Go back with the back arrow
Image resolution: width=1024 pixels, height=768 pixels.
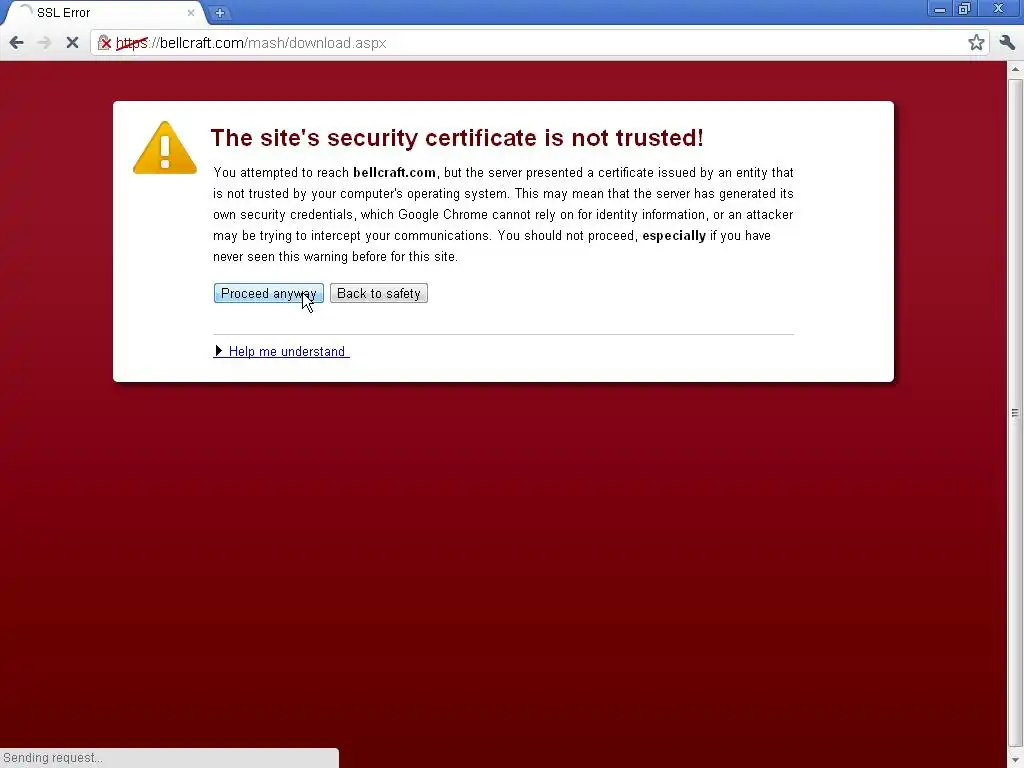[x=16, y=43]
